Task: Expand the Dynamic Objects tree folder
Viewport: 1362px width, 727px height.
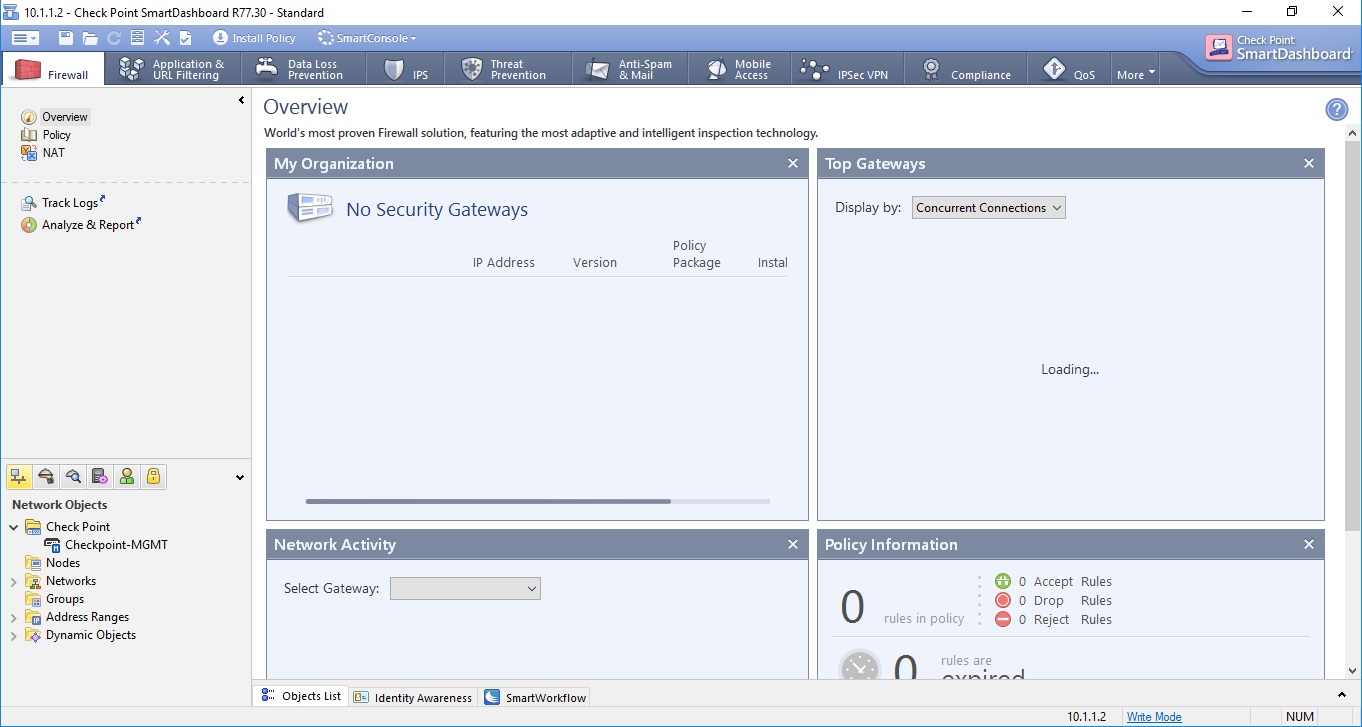Action: (13, 635)
